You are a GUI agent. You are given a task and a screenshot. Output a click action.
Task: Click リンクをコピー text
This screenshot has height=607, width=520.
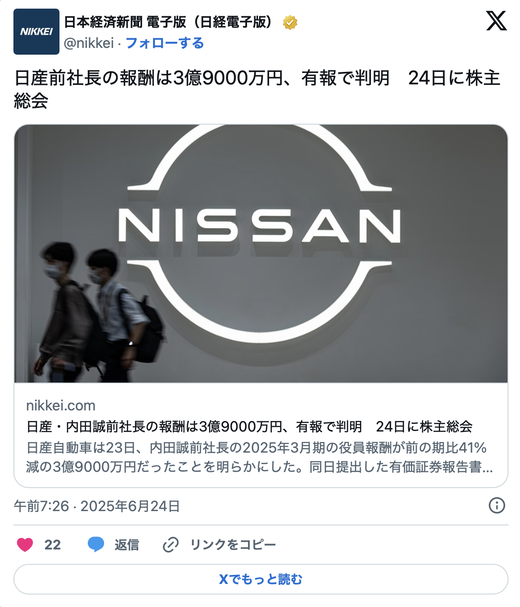point(233,545)
